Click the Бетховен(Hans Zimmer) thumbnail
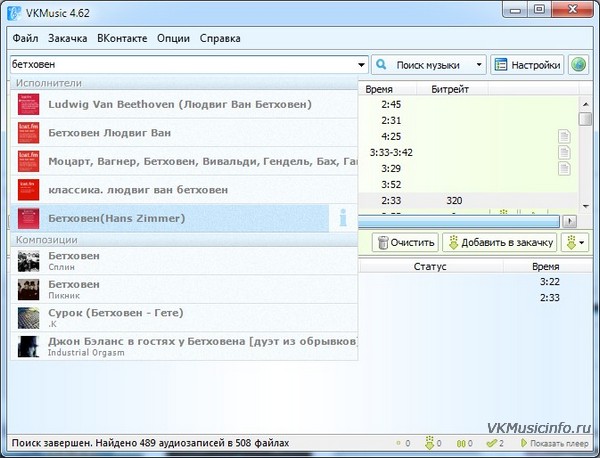600x458 pixels. 28,218
